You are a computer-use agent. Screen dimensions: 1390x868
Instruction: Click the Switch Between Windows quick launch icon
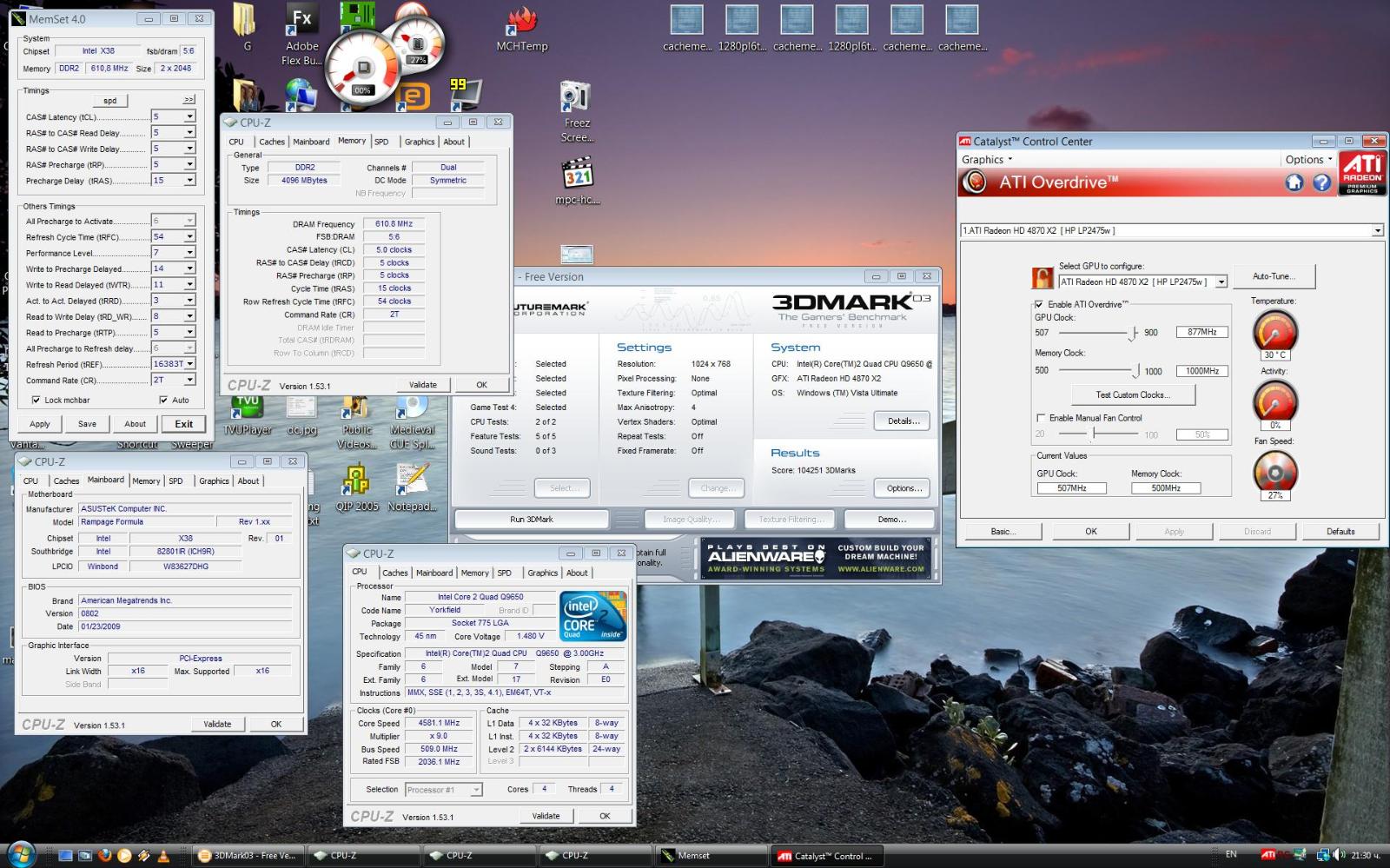pyautogui.click(x=85, y=855)
